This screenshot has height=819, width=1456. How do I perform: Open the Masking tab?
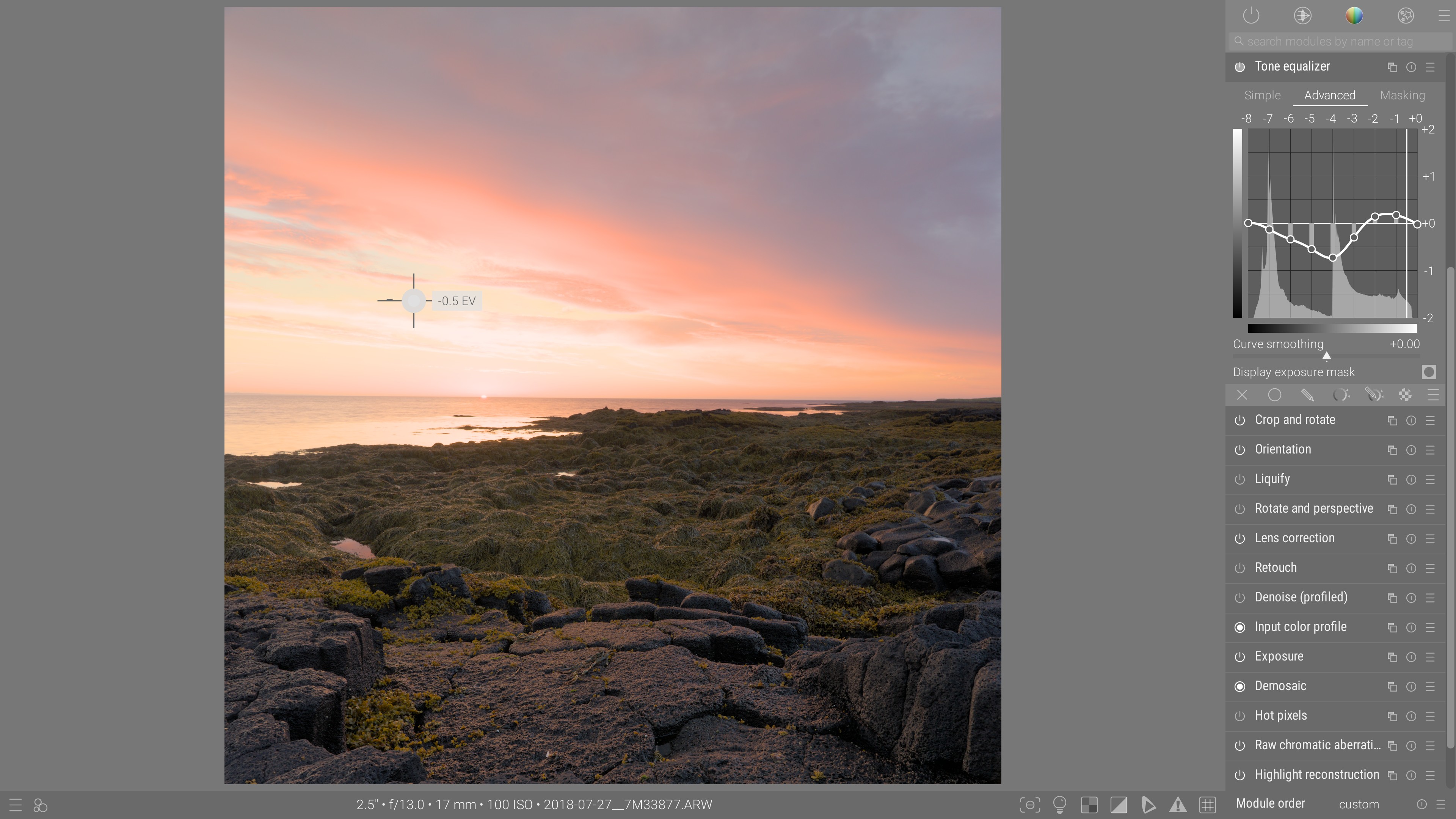click(x=1402, y=95)
